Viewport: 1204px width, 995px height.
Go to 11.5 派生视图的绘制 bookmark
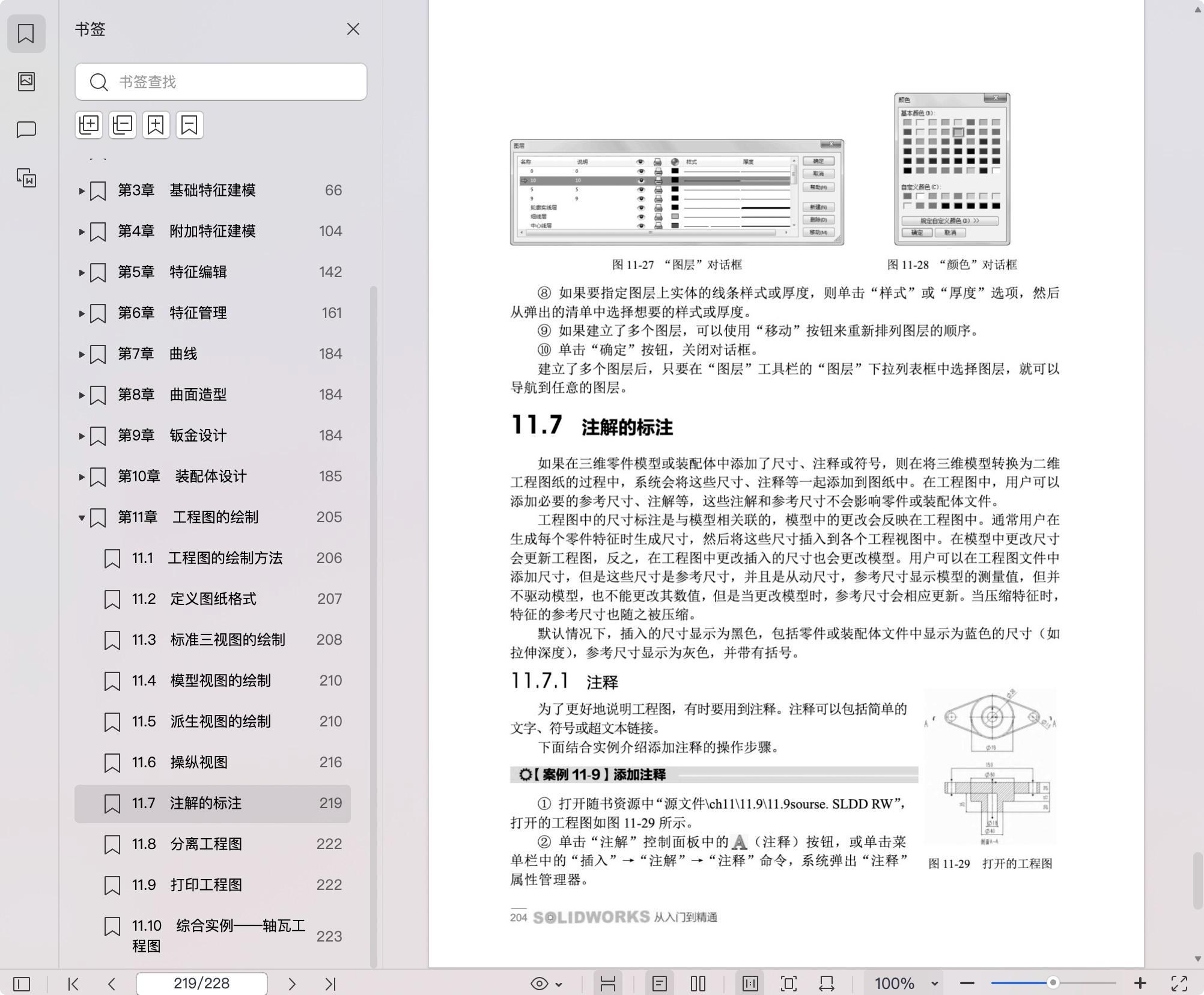click(x=213, y=722)
